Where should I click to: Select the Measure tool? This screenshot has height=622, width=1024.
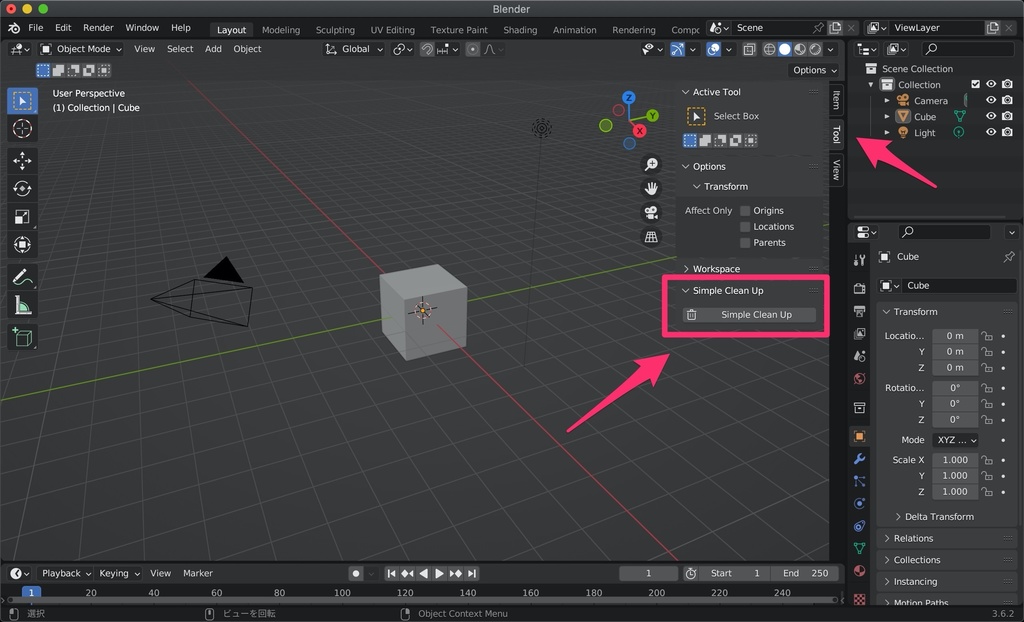pos(22,305)
